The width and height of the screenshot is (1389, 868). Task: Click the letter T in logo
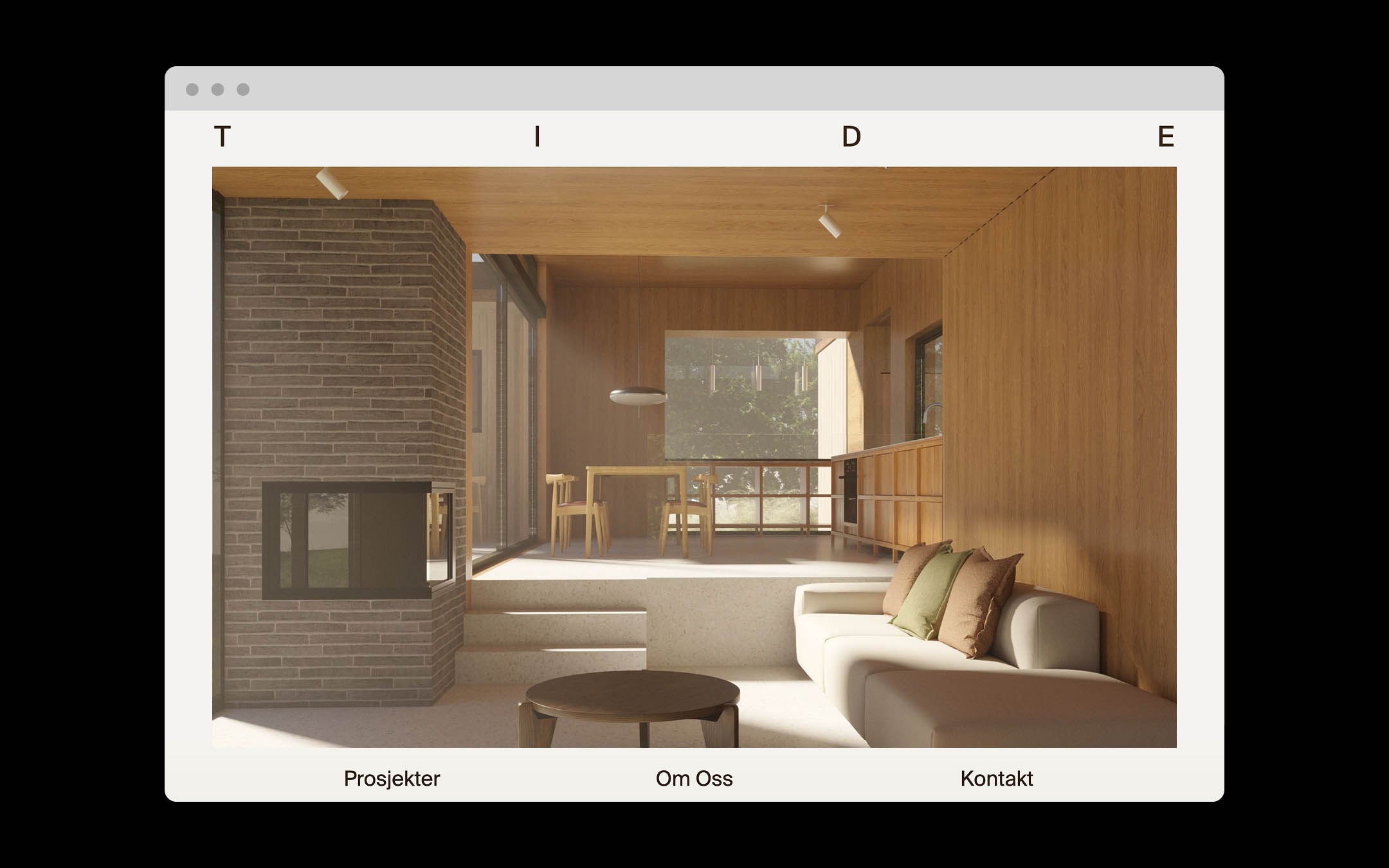point(222,137)
